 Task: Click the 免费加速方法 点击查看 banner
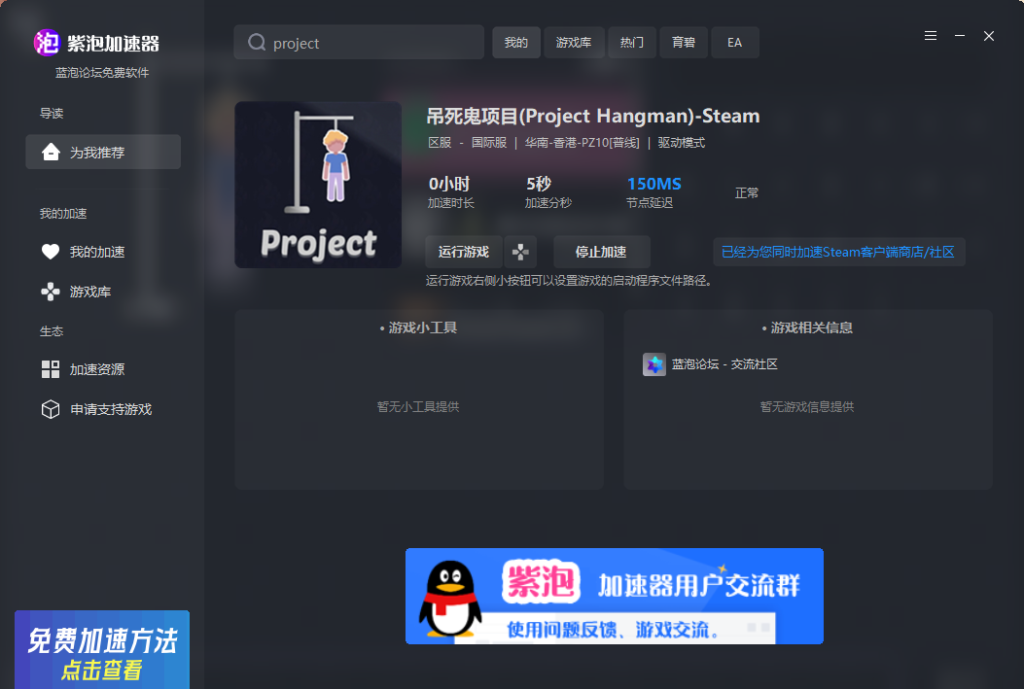coord(102,649)
